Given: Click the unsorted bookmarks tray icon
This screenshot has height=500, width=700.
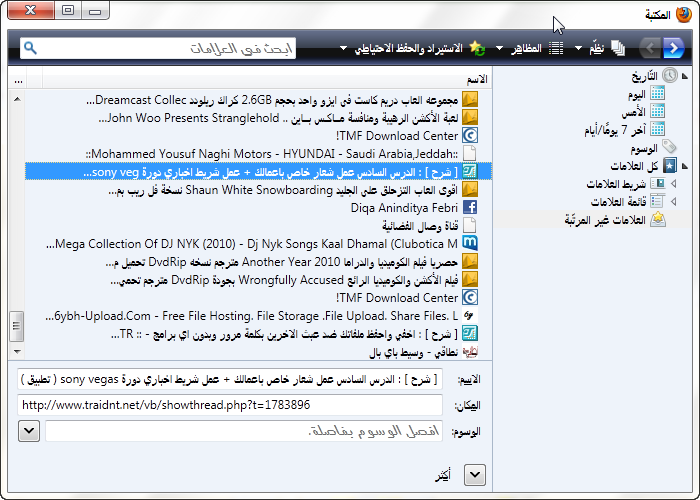Looking at the screenshot, I should (658, 219).
